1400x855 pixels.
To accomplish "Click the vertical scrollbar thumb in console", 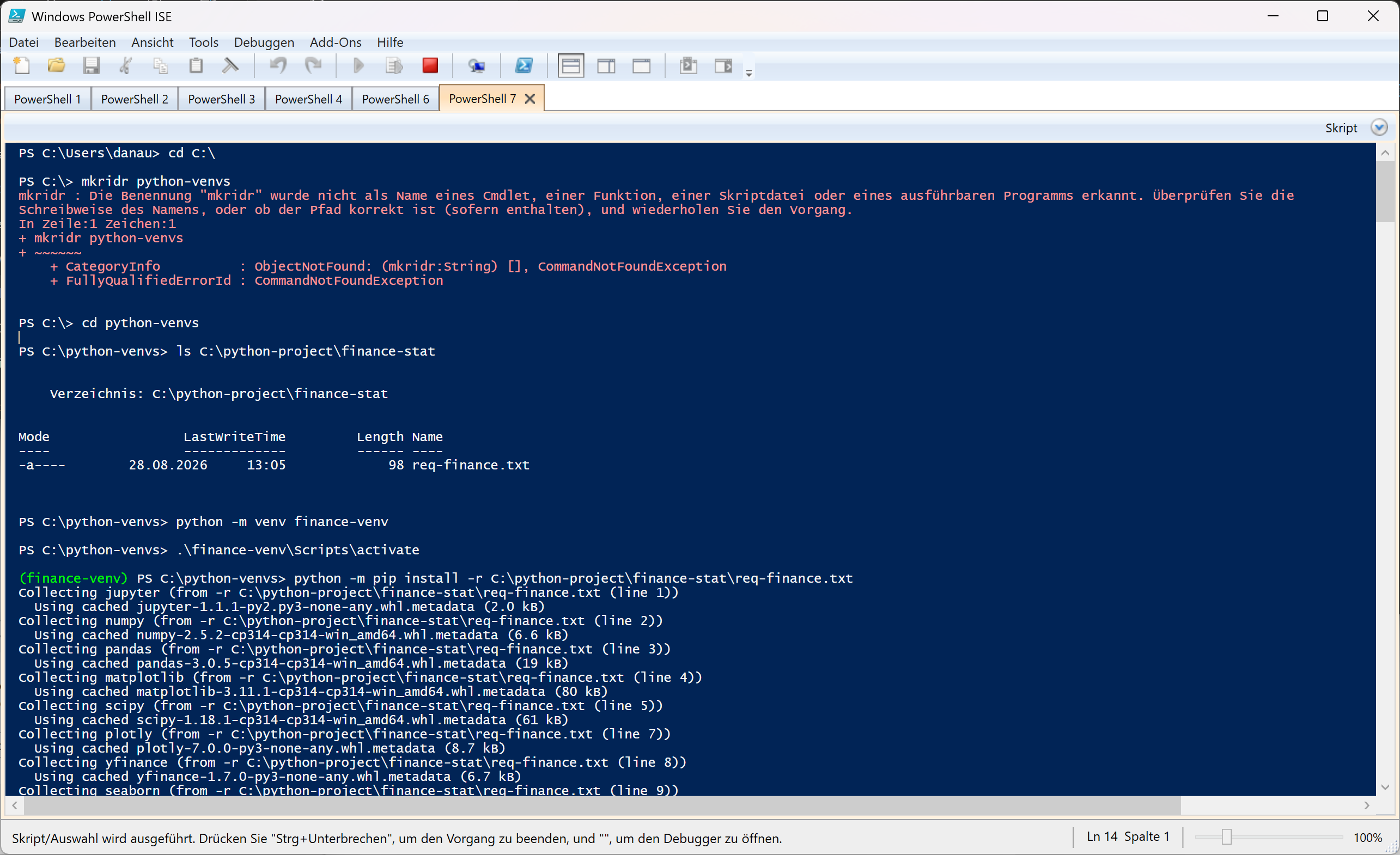I will click(x=1385, y=192).
